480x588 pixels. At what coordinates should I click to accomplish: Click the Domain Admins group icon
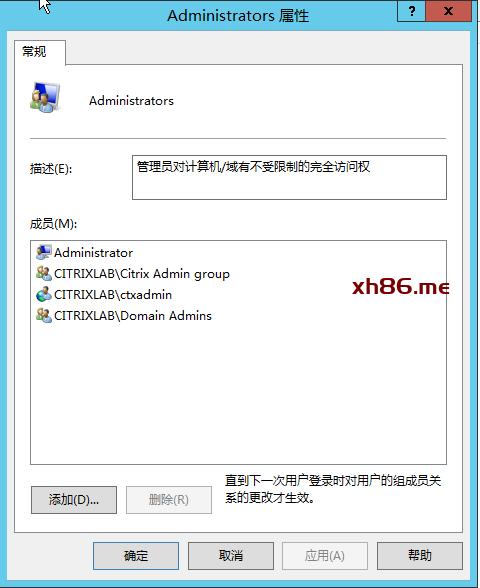44,315
